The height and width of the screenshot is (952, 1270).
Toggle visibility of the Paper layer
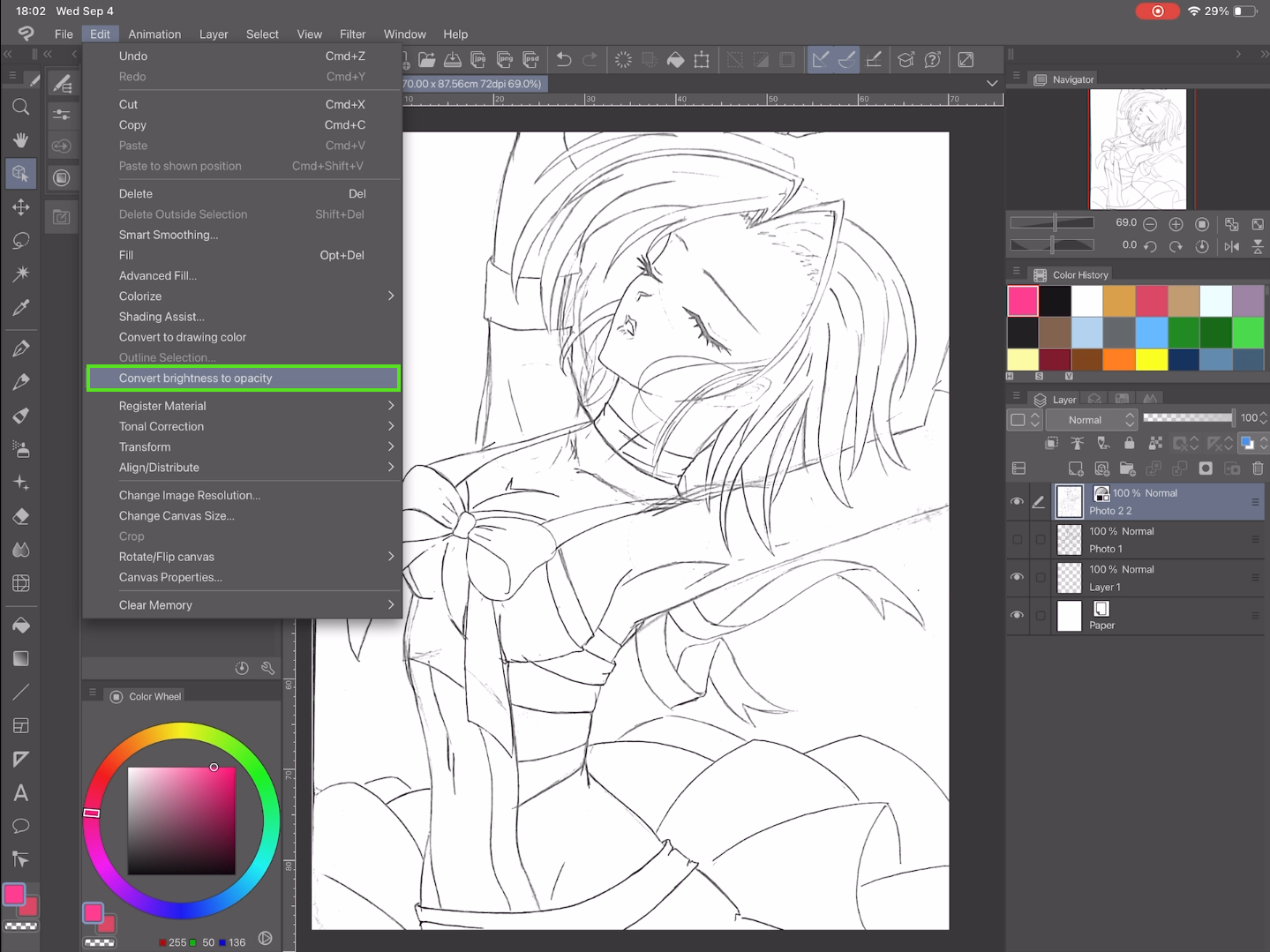click(x=1017, y=615)
